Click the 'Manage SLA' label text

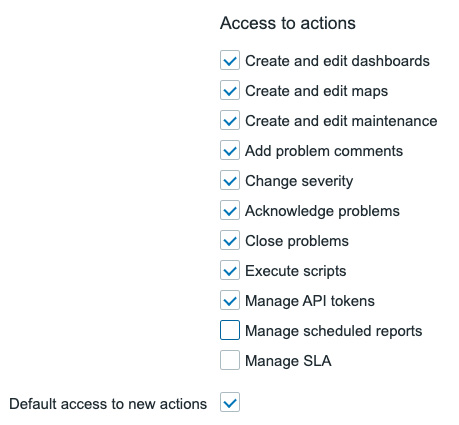[288, 361]
